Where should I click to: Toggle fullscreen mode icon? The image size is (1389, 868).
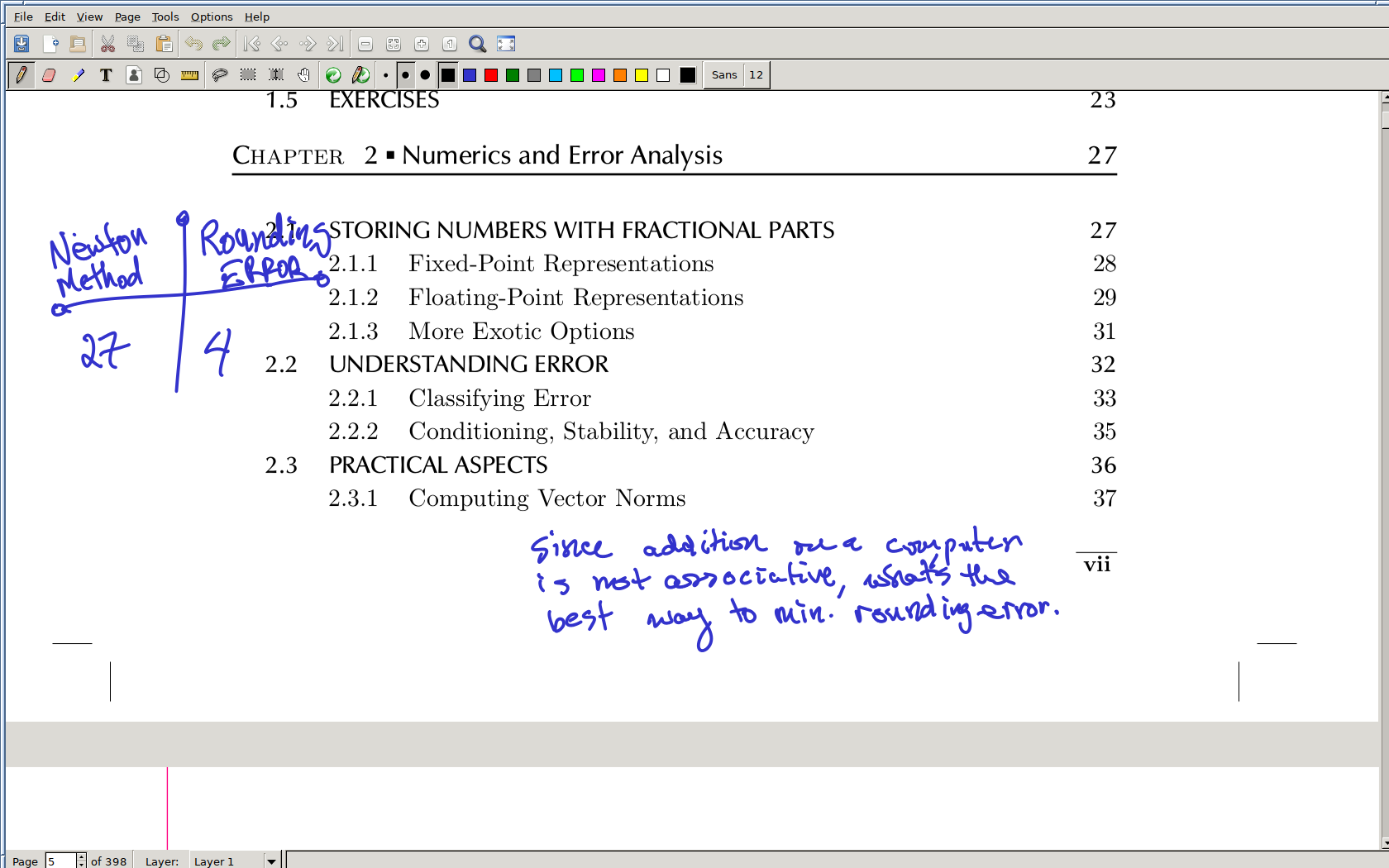(506, 44)
